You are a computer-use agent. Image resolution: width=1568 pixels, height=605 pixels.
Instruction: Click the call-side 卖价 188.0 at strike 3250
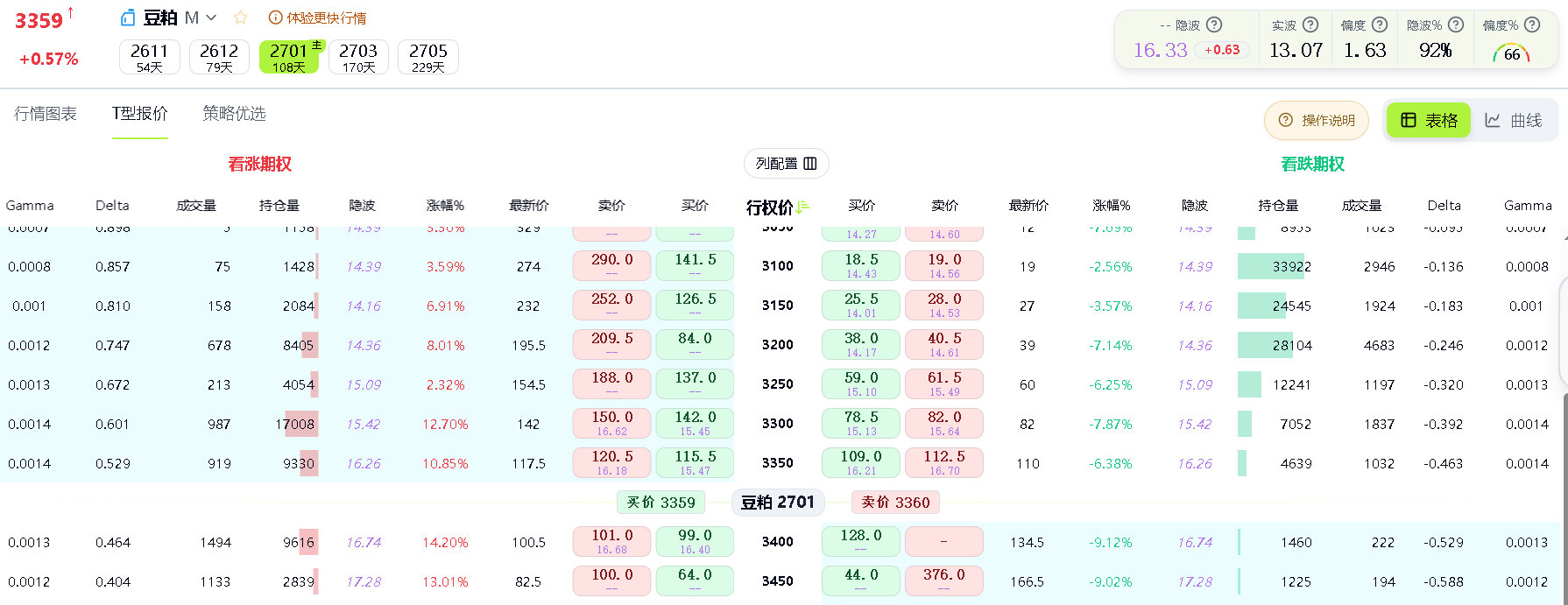pos(611,383)
